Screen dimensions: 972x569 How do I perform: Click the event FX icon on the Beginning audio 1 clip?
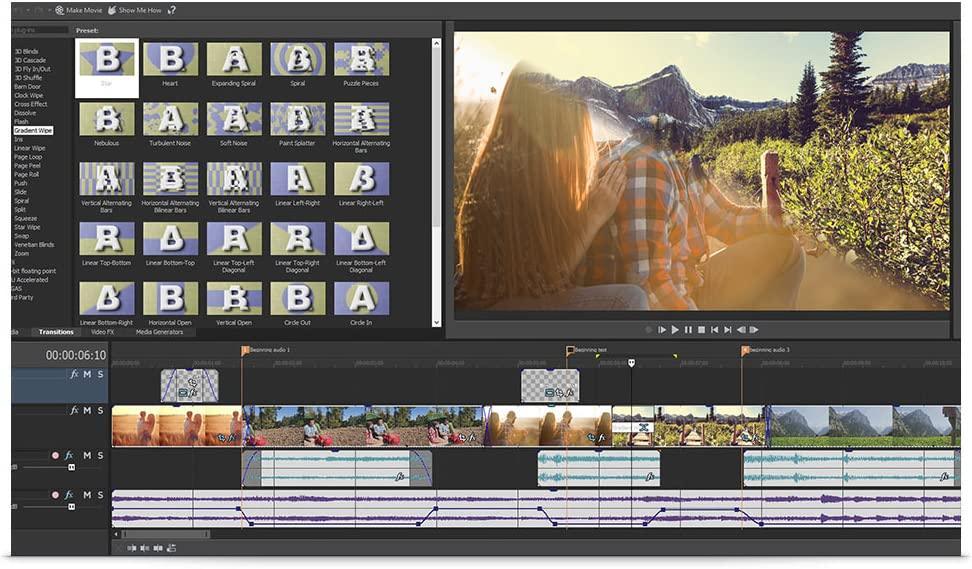point(400,477)
